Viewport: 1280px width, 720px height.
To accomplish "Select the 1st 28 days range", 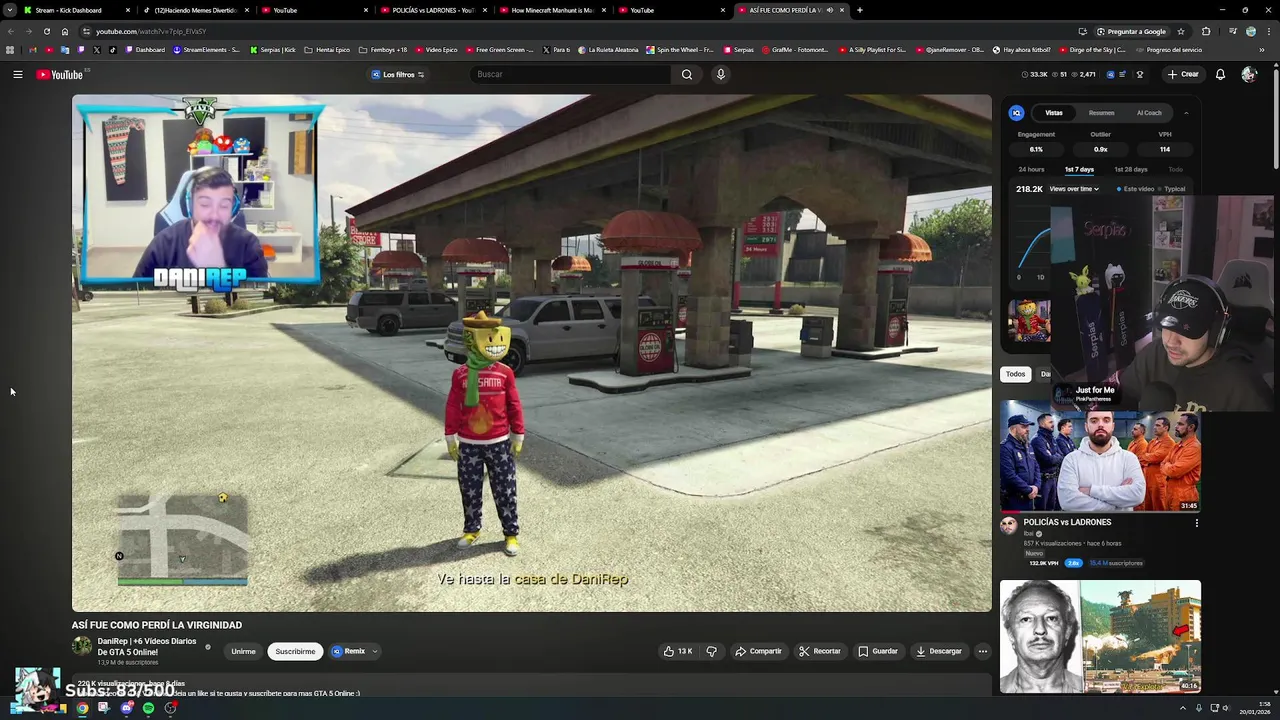I will [x=1131, y=169].
